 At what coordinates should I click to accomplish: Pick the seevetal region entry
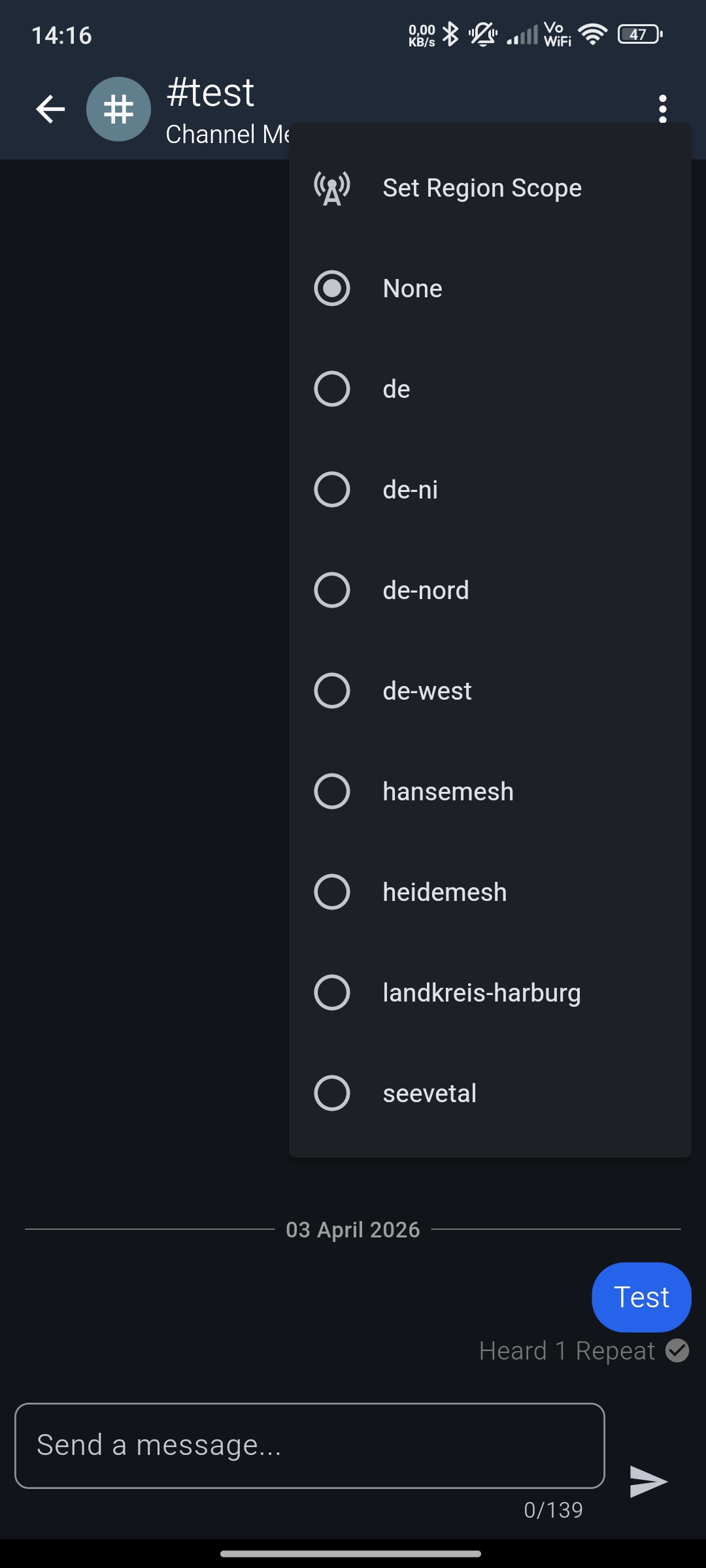[332, 1093]
